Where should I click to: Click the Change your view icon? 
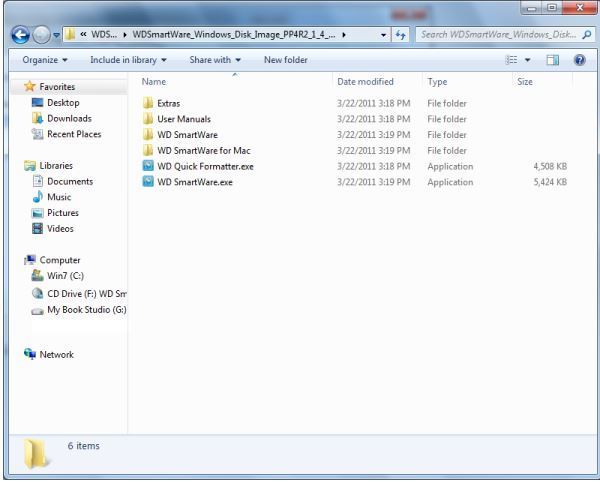click(512, 60)
